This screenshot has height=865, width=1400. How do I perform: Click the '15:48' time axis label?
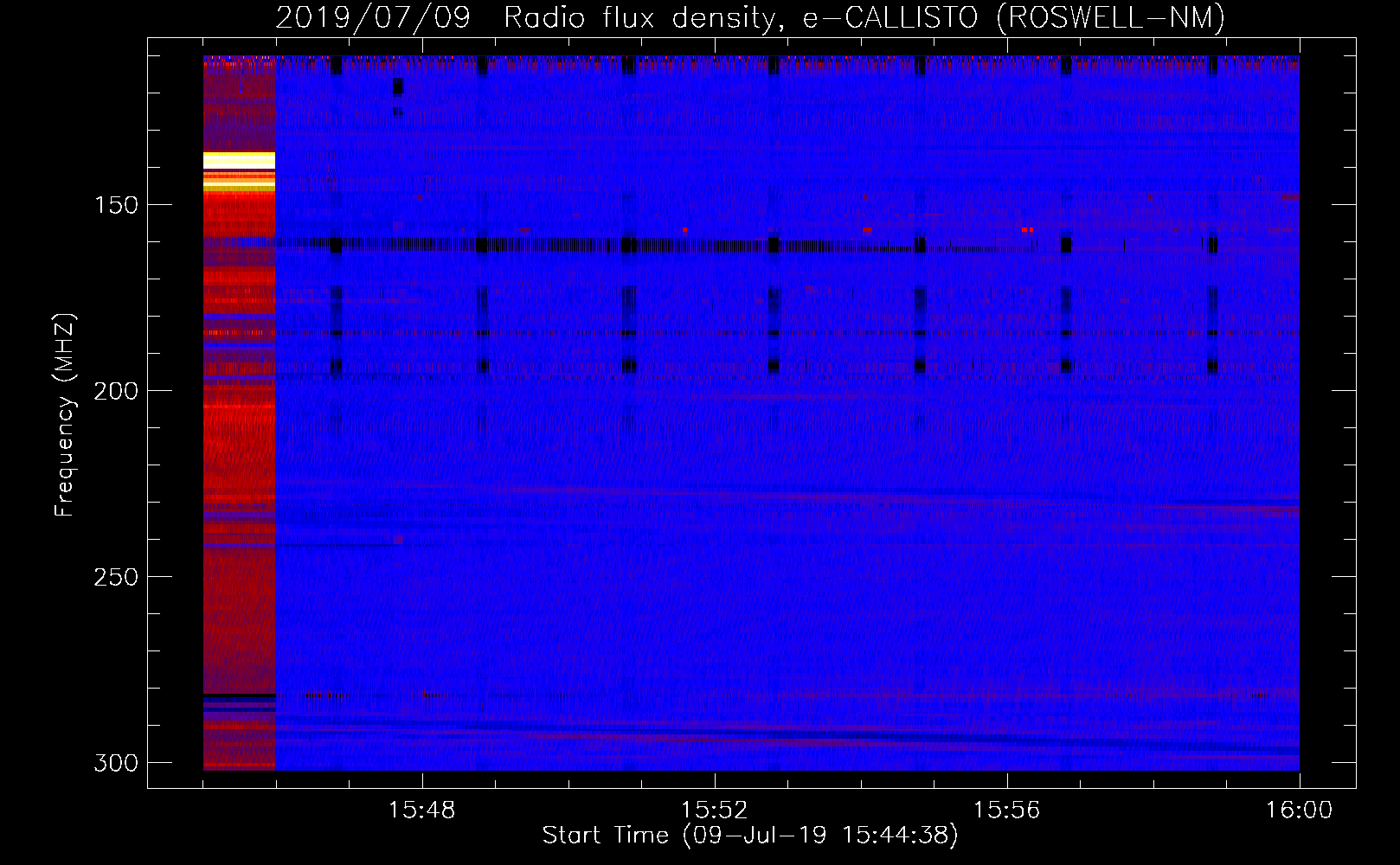click(422, 811)
